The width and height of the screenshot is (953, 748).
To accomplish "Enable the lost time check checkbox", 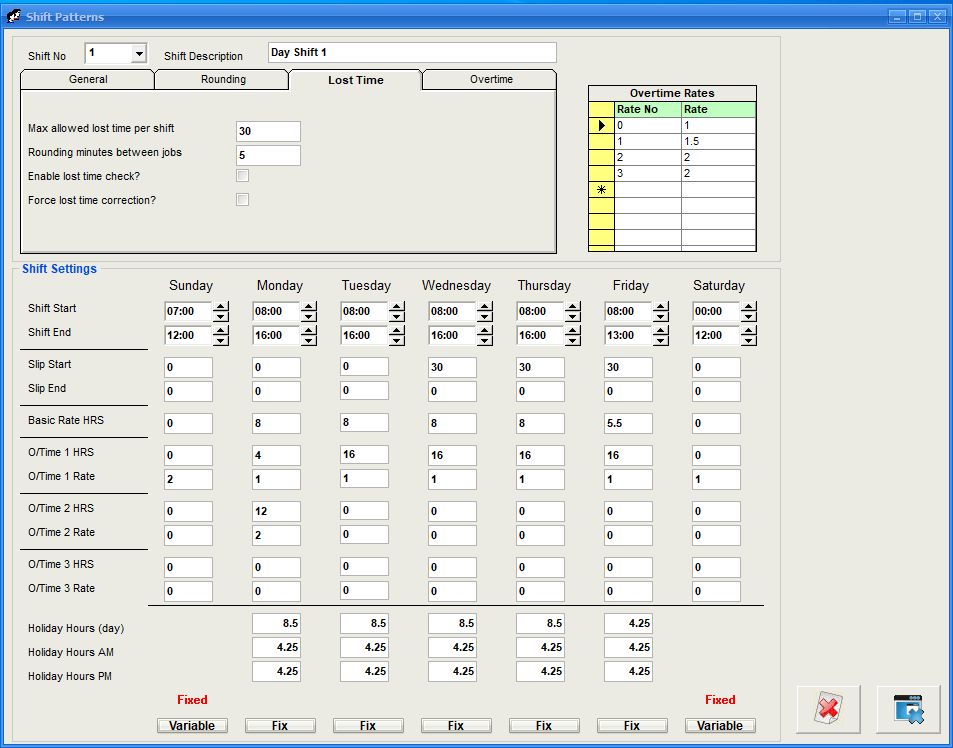I will pyautogui.click(x=242, y=176).
